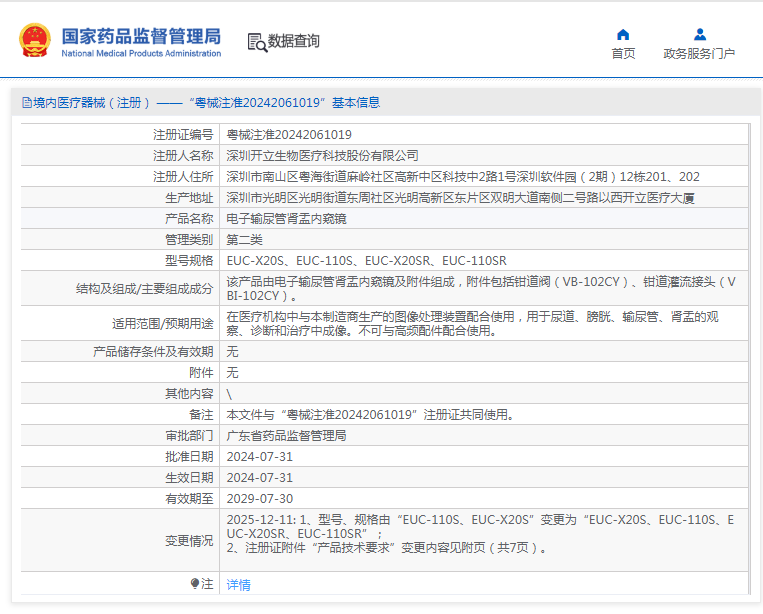This screenshot has height=614, width=763.
Task: Click the 数据查询 magnifier document icon
Action: click(x=257, y=42)
